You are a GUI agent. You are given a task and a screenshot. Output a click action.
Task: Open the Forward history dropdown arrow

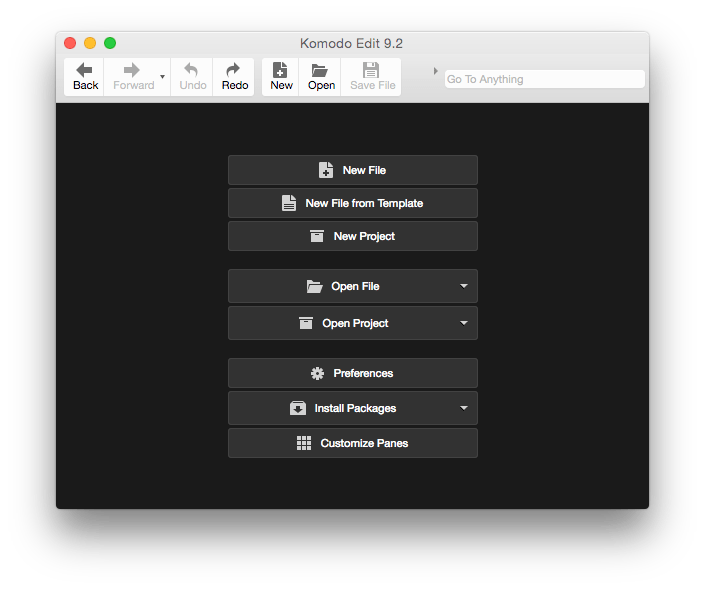(162, 77)
